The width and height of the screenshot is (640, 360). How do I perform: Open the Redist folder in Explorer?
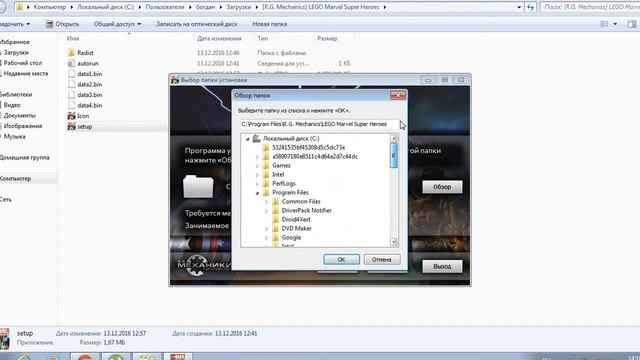(x=85, y=53)
